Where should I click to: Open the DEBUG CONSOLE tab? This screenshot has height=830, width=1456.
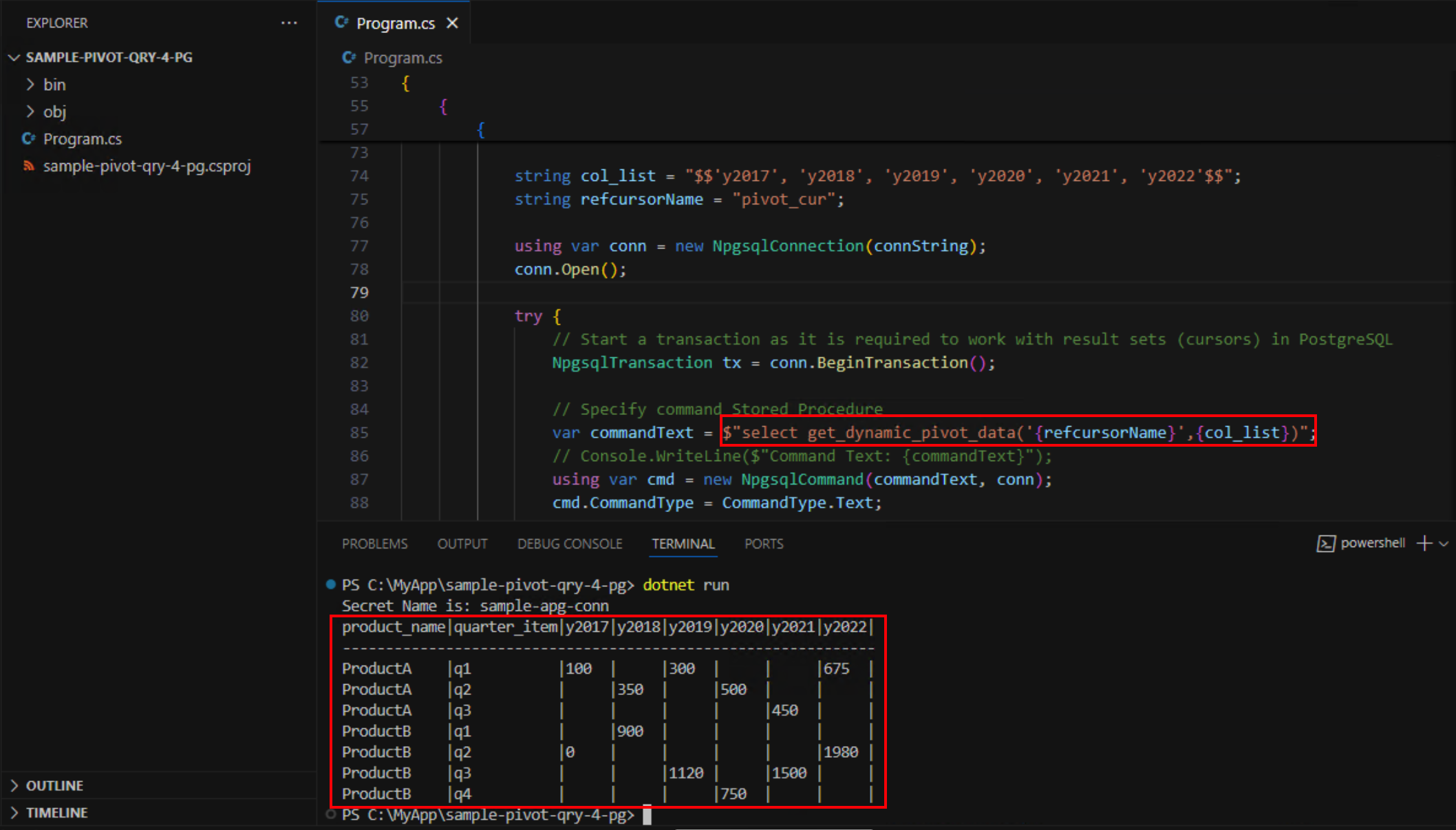[570, 543]
